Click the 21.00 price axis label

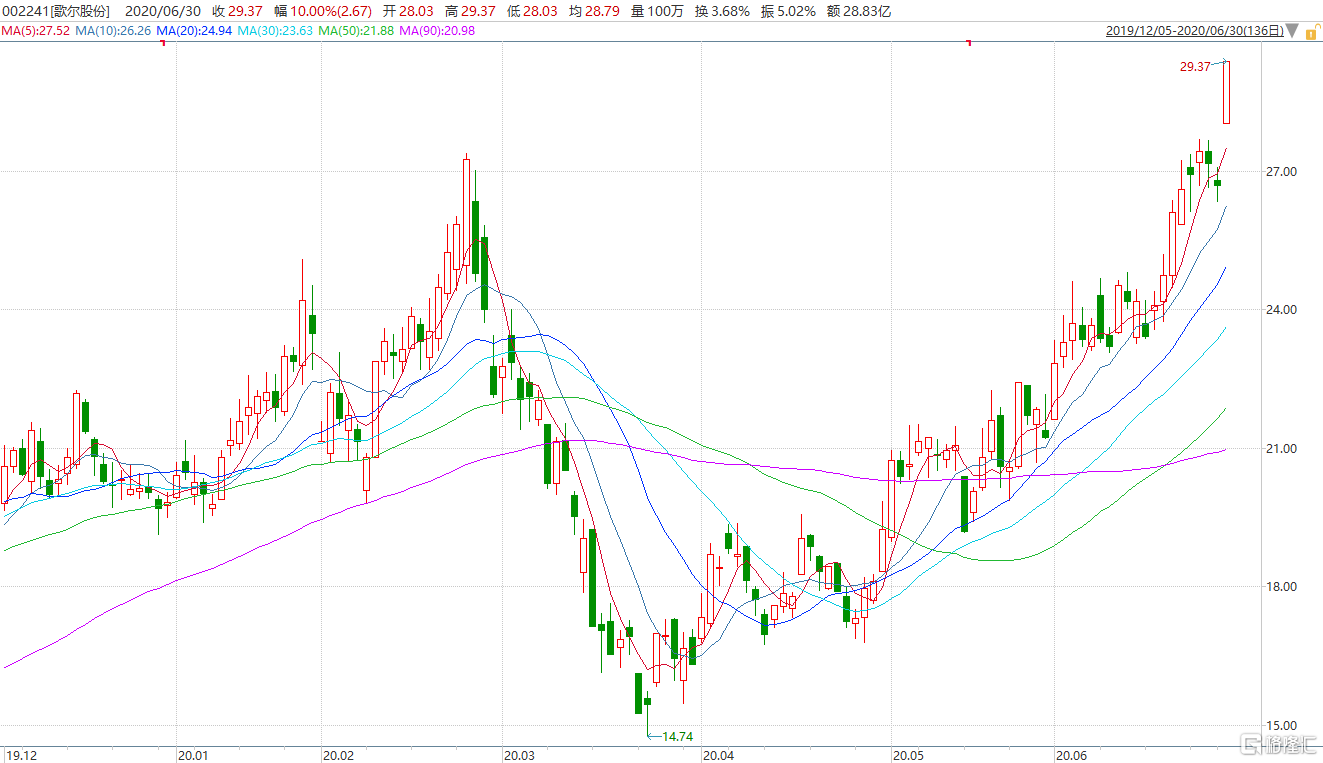[1281, 449]
